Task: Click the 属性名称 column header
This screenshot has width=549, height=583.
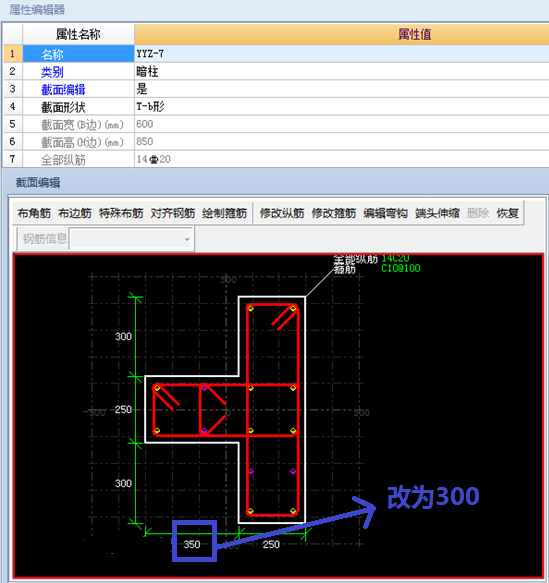Action: tap(78, 35)
